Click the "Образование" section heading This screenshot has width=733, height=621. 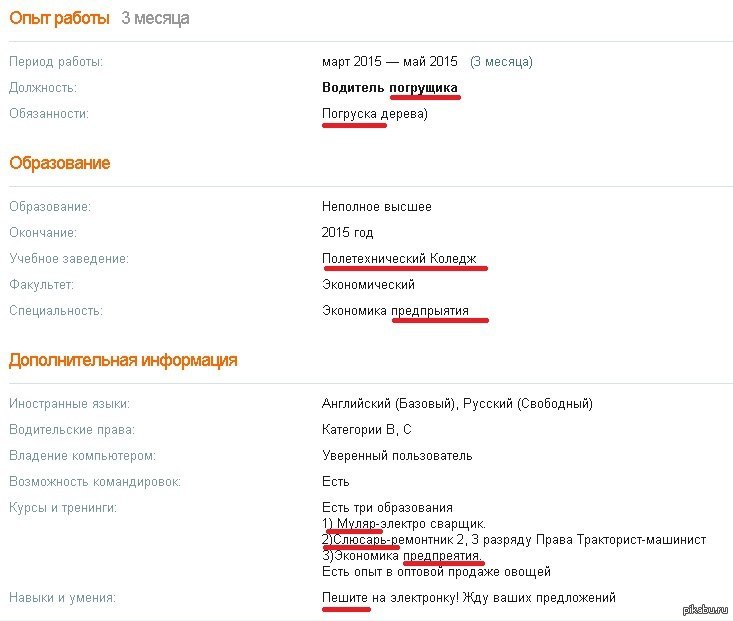pyautogui.click(x=60, y=163)
